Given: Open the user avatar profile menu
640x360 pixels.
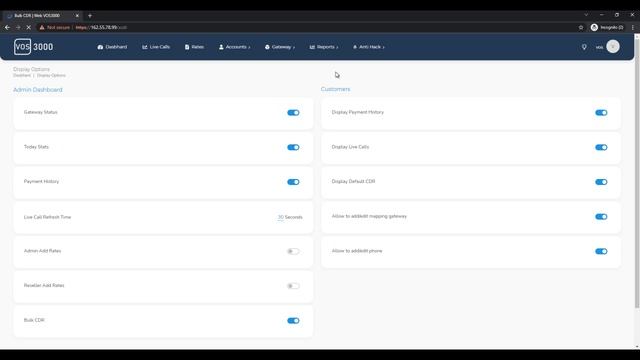Looking at the screenshot, I should pyautogui.click(x=613, y=47).
